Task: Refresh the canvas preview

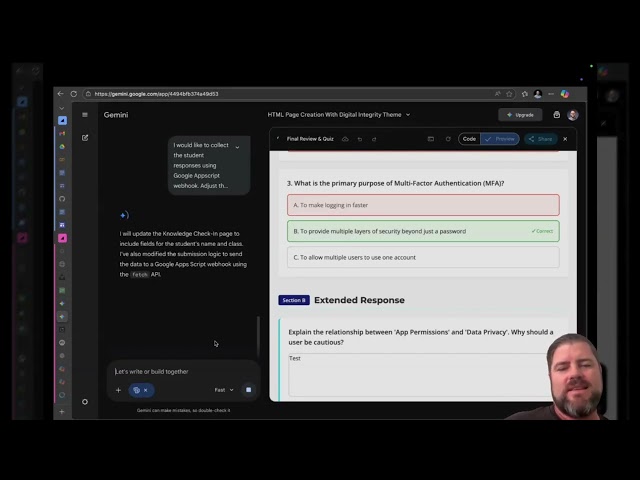Action: (448, 139)
